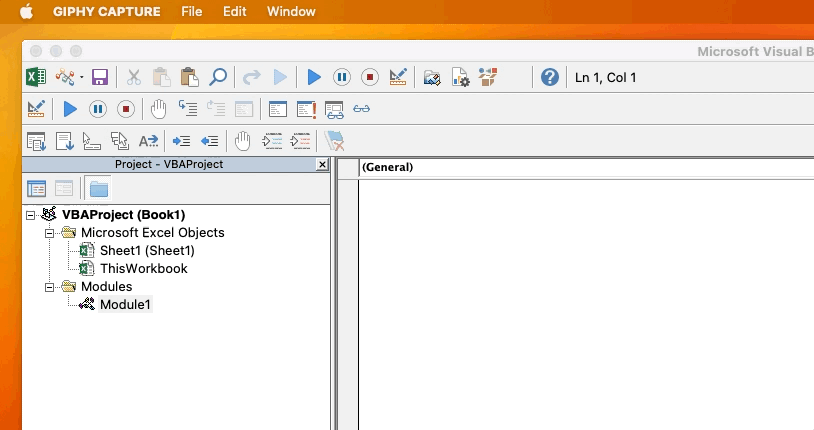Open the dropdown arrow beside Insert Module icon
Screen dimensions: 814x430
point(82,78)
